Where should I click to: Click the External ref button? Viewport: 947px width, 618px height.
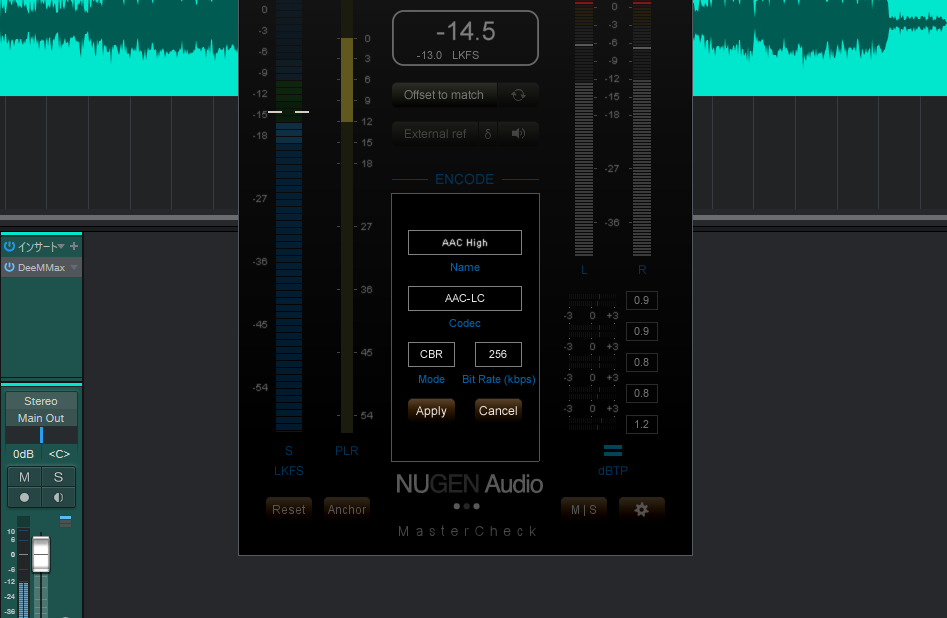435,134
